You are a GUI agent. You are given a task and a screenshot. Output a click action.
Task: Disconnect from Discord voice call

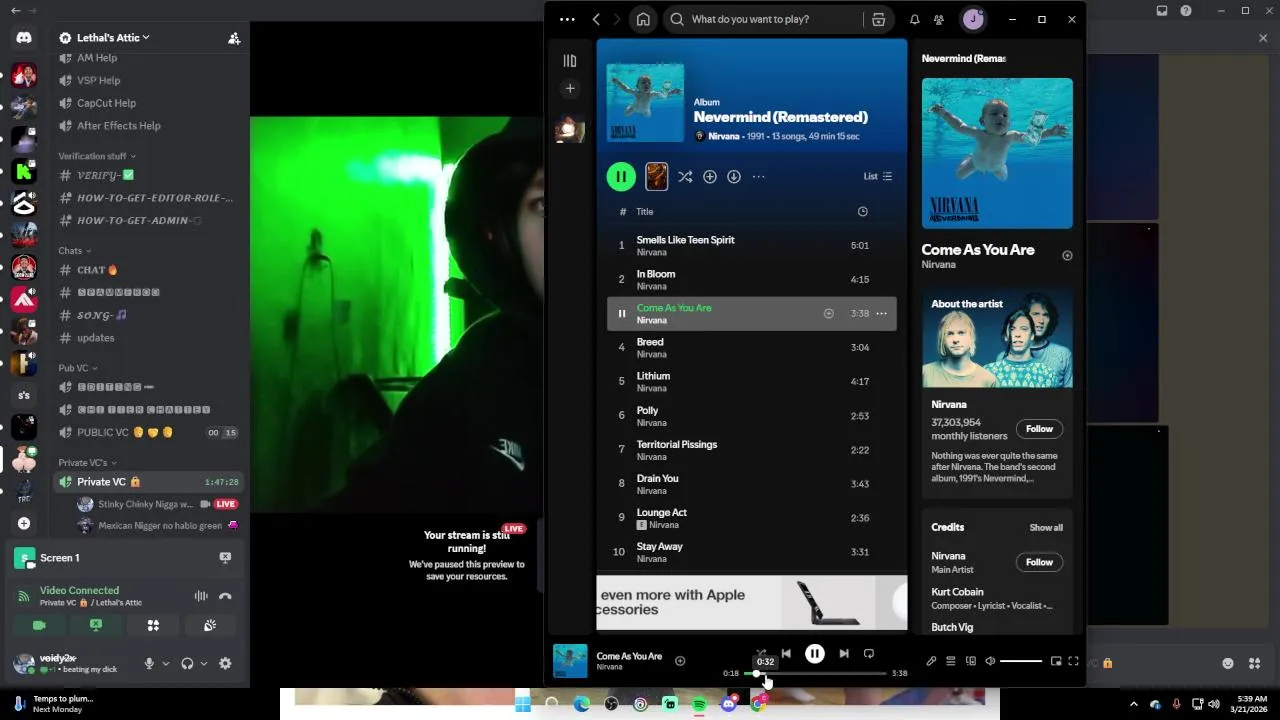click(225, 596)
